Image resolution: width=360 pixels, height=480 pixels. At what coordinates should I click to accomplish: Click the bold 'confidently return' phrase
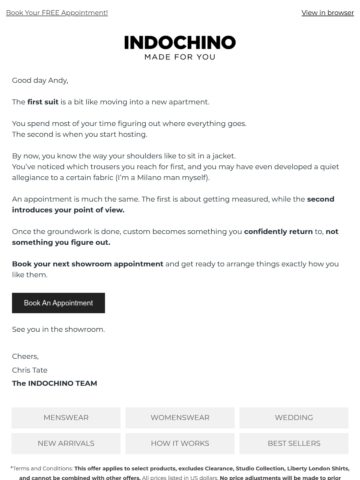click(x=278, y=232)
